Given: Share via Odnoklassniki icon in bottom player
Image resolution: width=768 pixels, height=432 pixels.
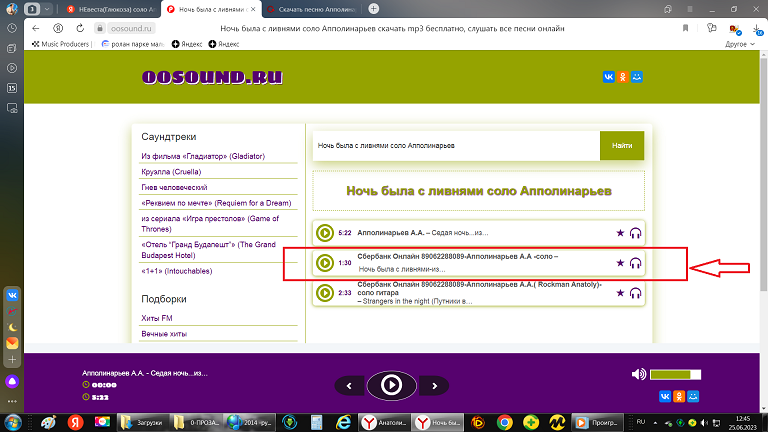Looking at the screenshot, I should 679,396.
